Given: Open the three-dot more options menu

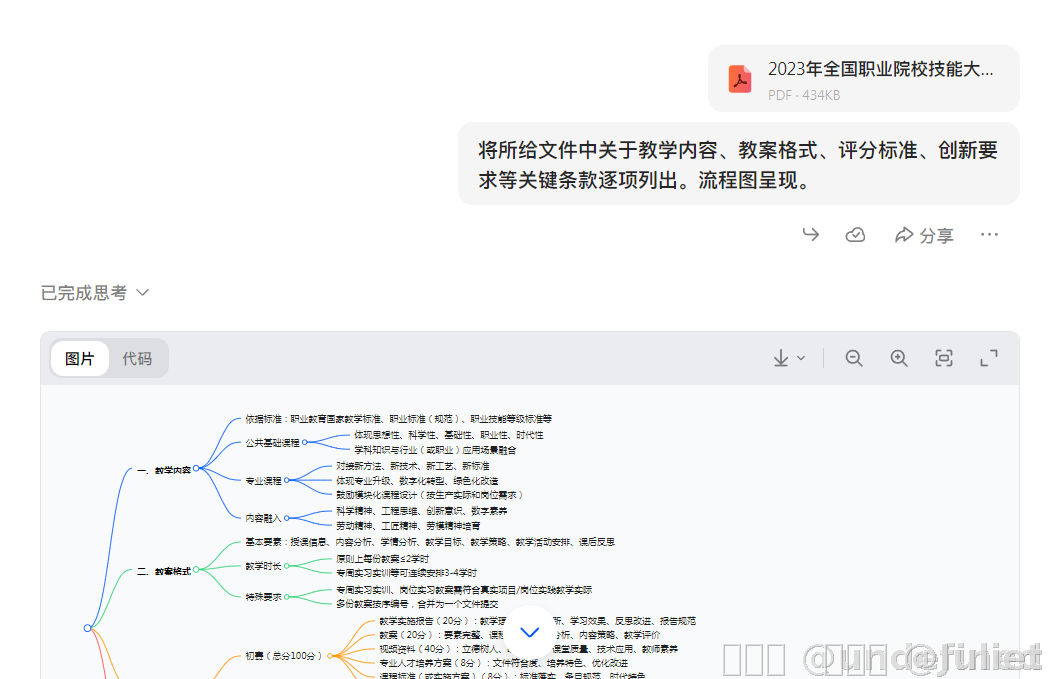Looking at the screenshot, I should 989,234.
